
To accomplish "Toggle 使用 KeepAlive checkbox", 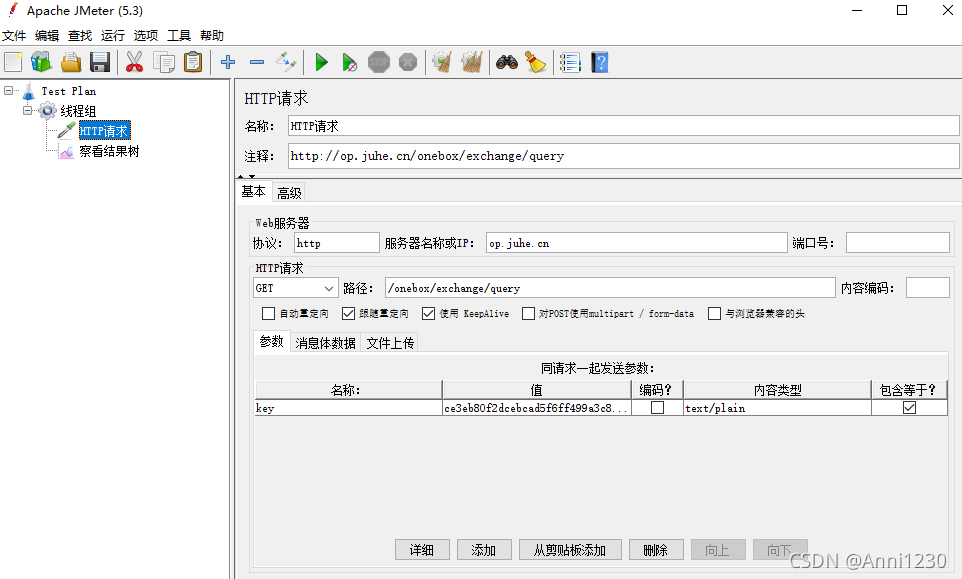I will [x=428, y=313].
